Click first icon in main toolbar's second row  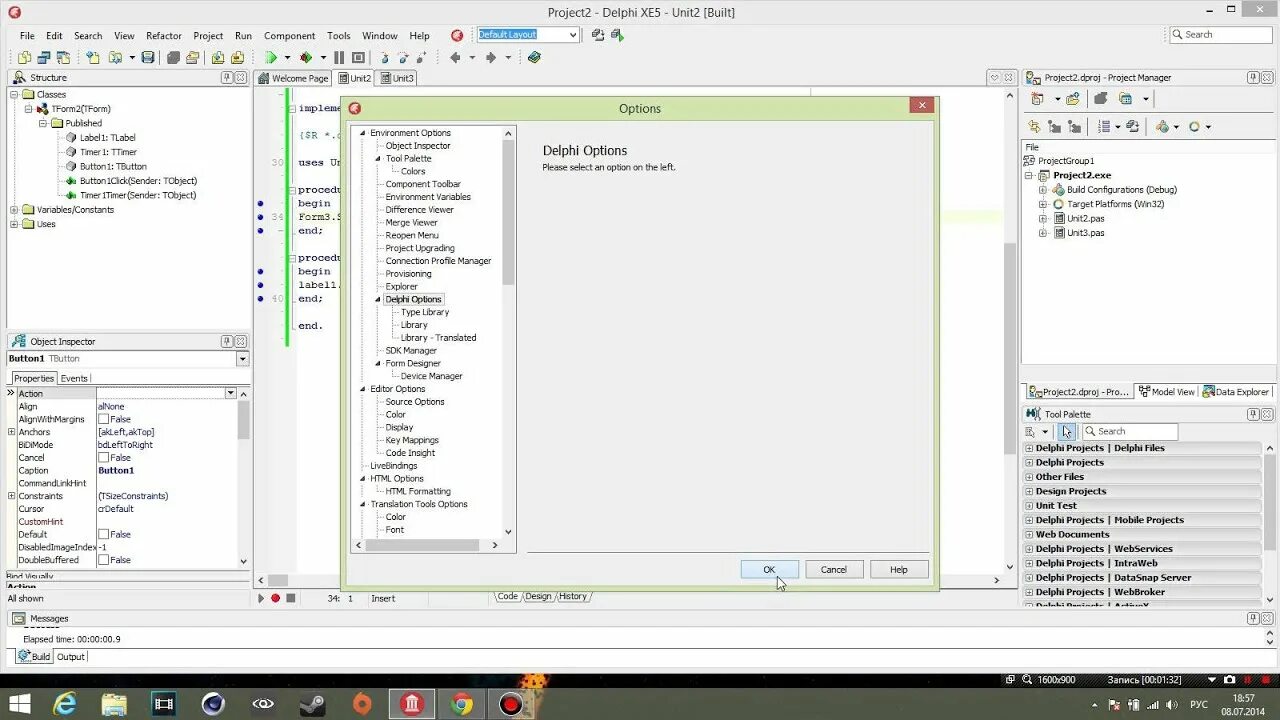tap(24, 58)
